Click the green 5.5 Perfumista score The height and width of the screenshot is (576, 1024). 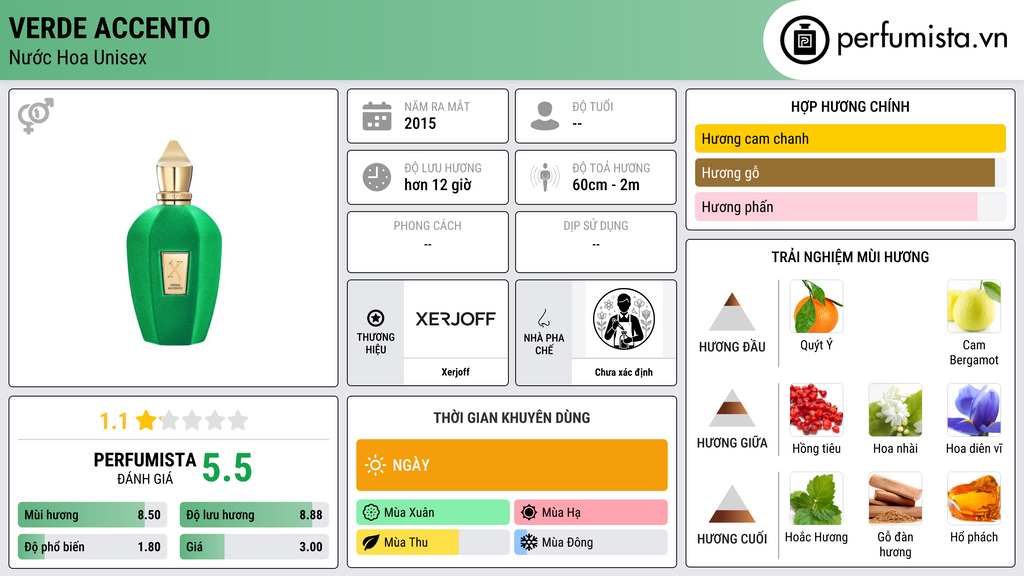pos(227,468)
